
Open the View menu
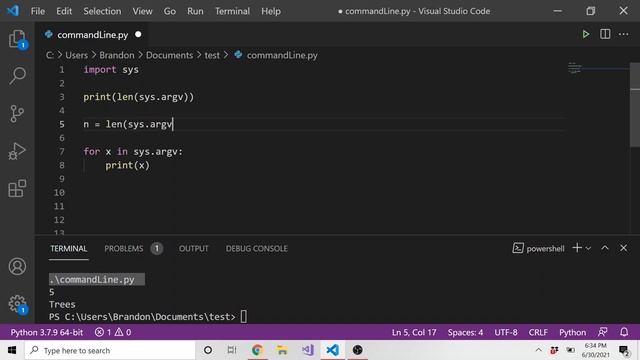tap(142, 11)
